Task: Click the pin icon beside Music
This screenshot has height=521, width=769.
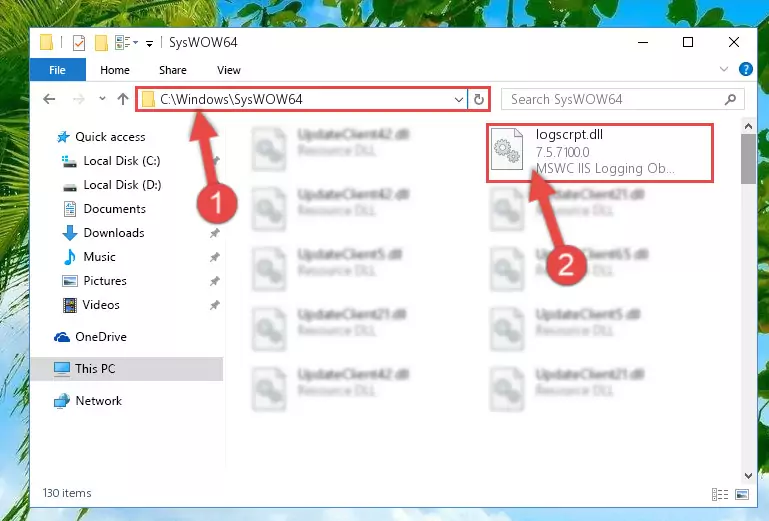Action: (x=215, y=257)
